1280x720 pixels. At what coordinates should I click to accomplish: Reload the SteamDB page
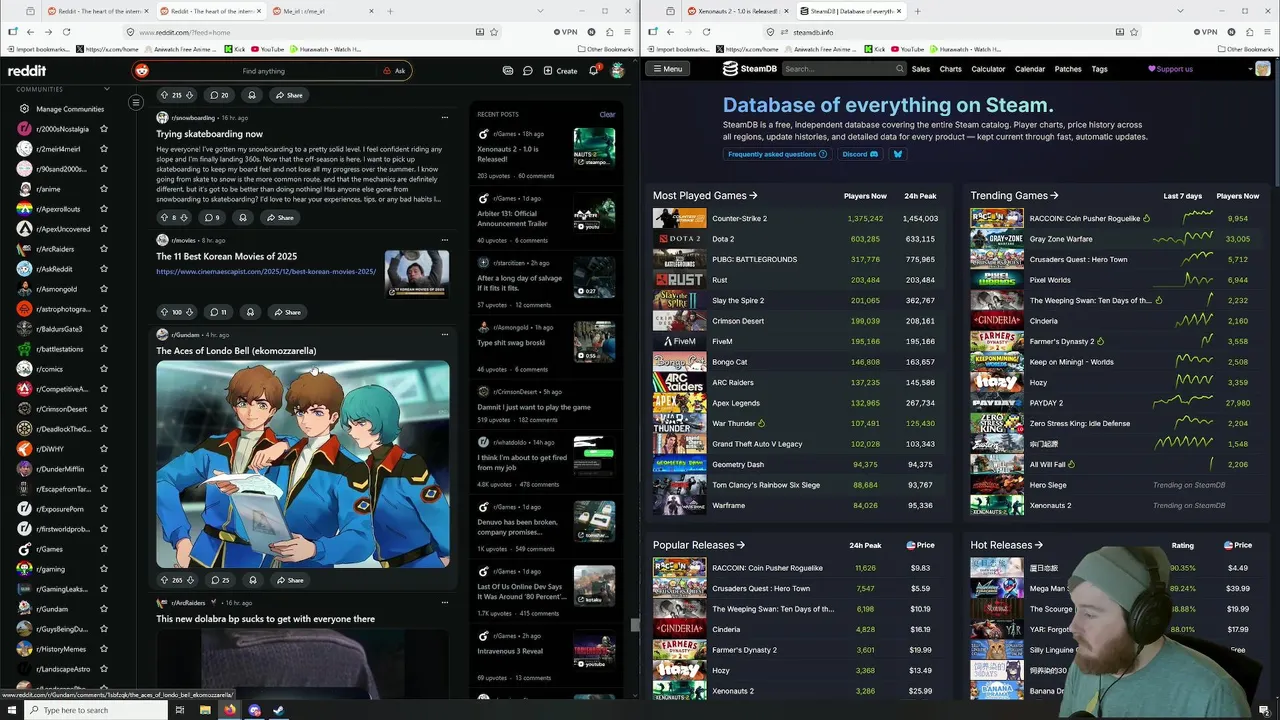(706, 32)
